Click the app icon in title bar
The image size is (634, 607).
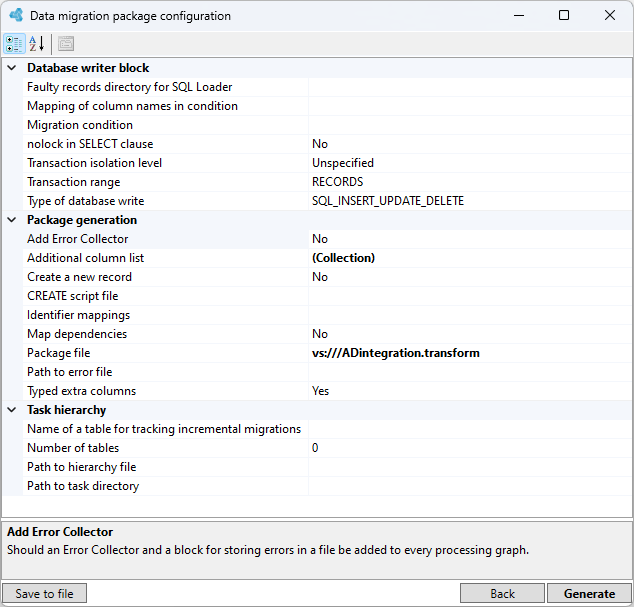(17, 15)
